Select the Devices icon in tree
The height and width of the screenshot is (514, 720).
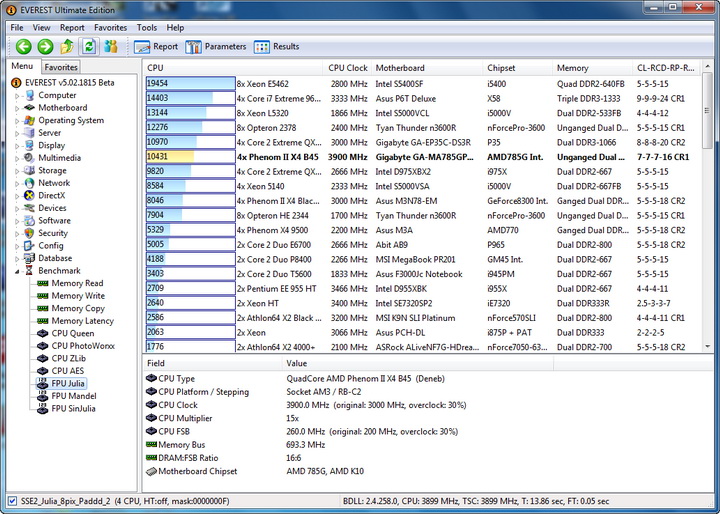29,208
